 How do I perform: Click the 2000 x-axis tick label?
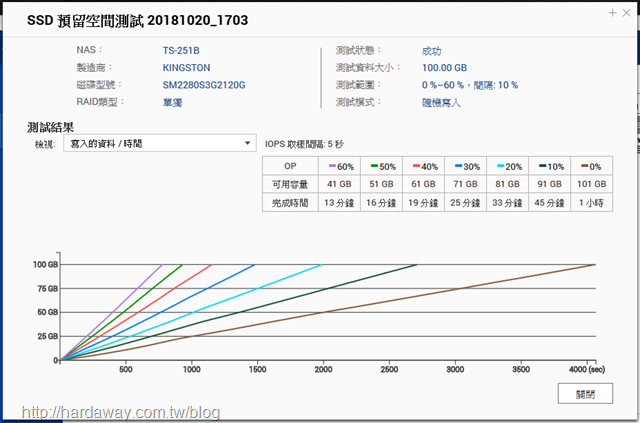[323, 370]
